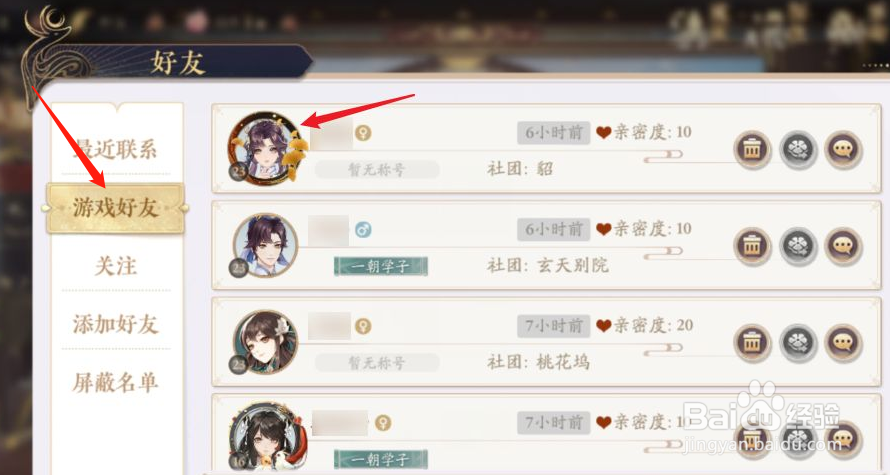Delete the friend from guild 貂
The height and width of the screenshot is (475, 890).
tap(752, 150)
